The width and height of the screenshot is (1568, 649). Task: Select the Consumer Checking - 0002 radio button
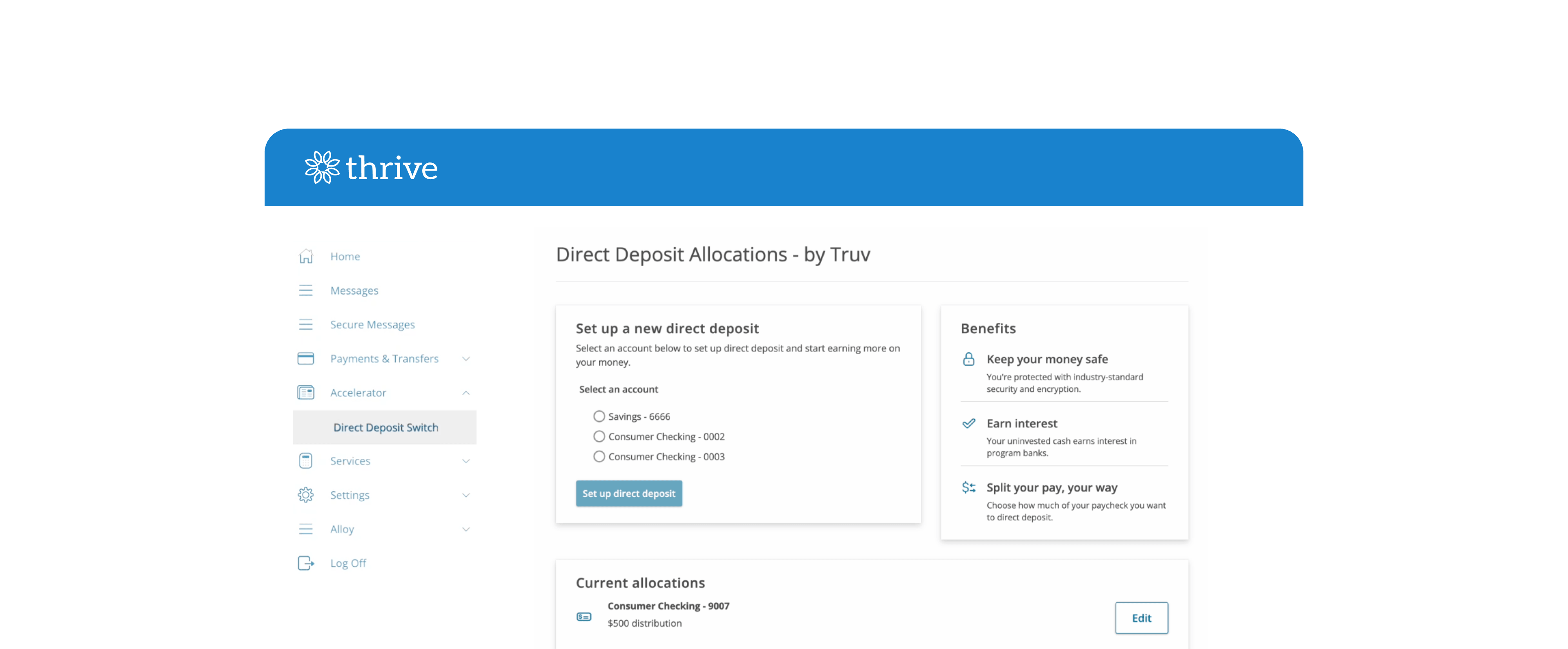click(x=599, y=436)
